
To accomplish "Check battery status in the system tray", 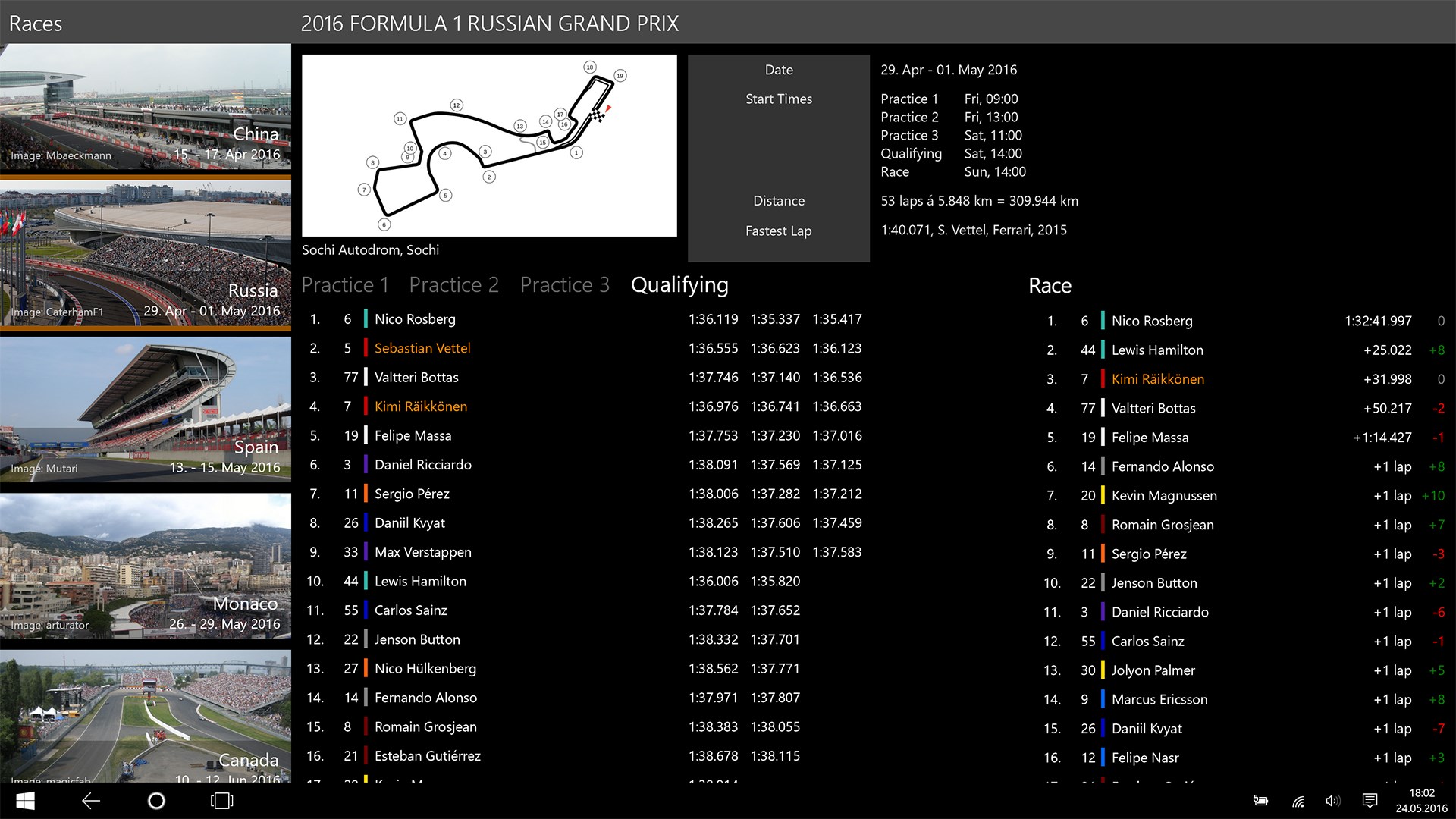I will click(1260, 800).
